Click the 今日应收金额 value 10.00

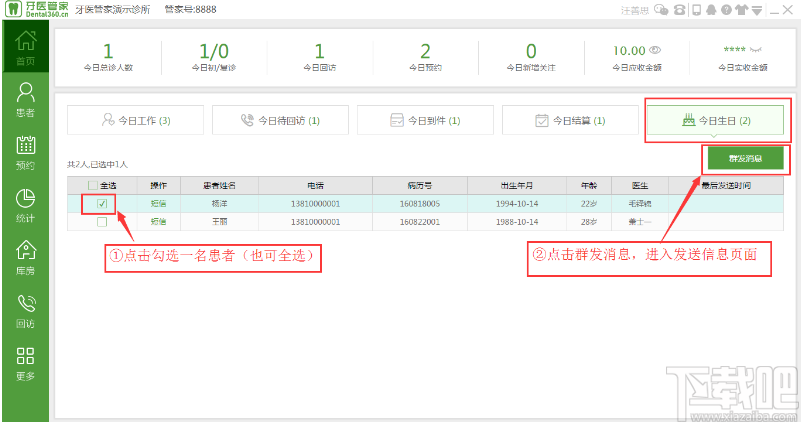point(629,51)
